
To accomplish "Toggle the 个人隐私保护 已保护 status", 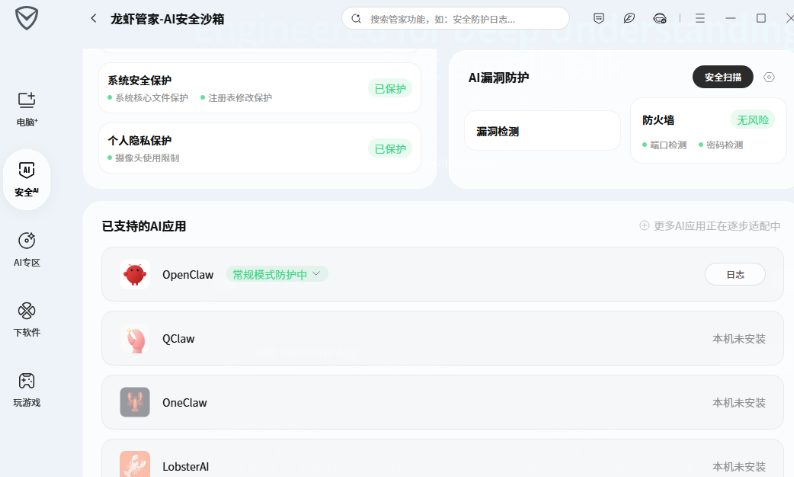I will (x=390, y=148).
